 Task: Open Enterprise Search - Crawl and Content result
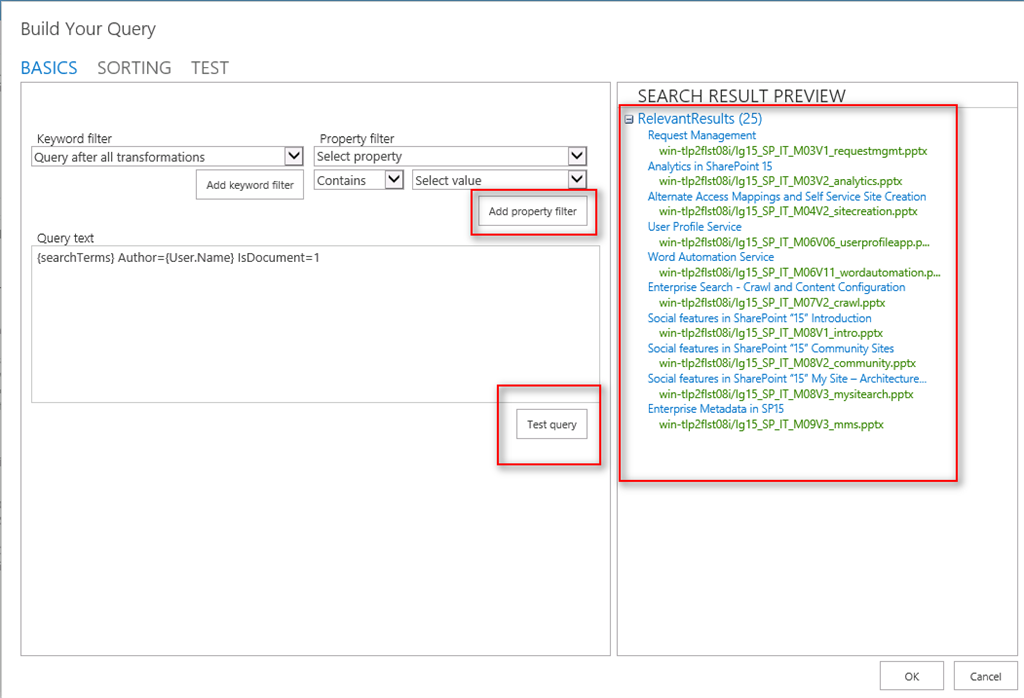pos(776,287)
